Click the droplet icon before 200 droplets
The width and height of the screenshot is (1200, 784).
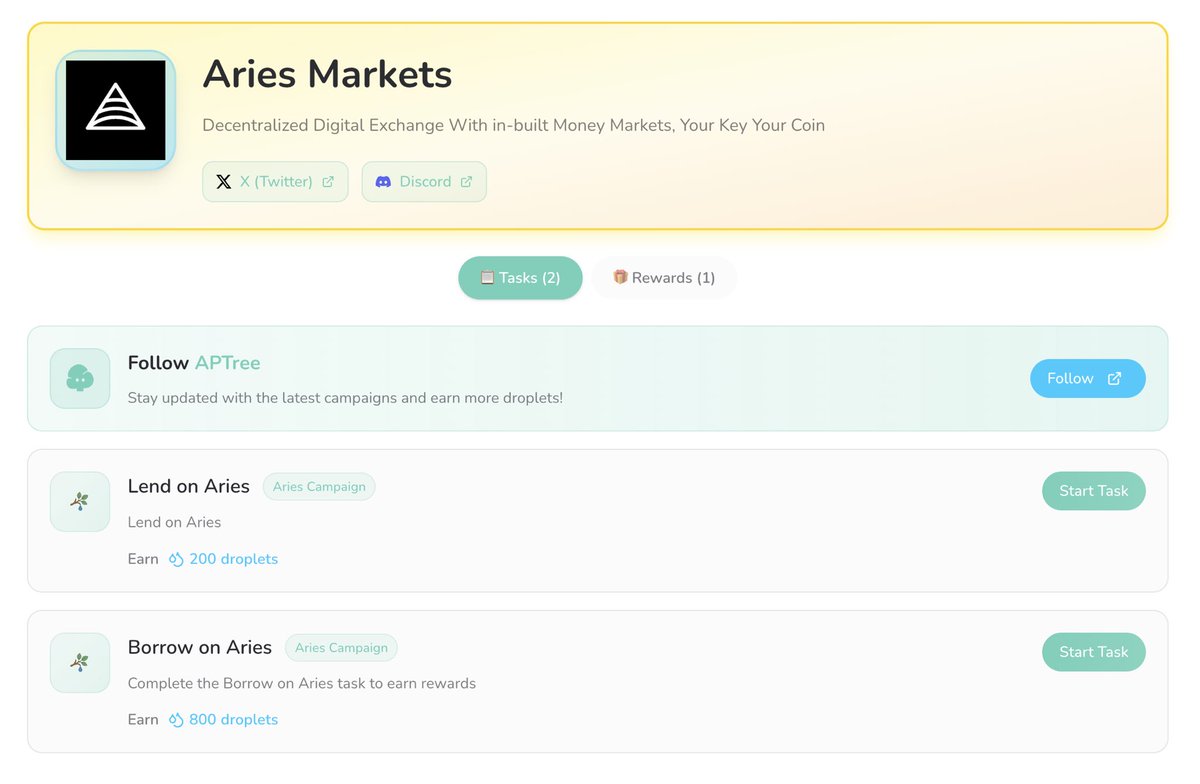point(176,558)
